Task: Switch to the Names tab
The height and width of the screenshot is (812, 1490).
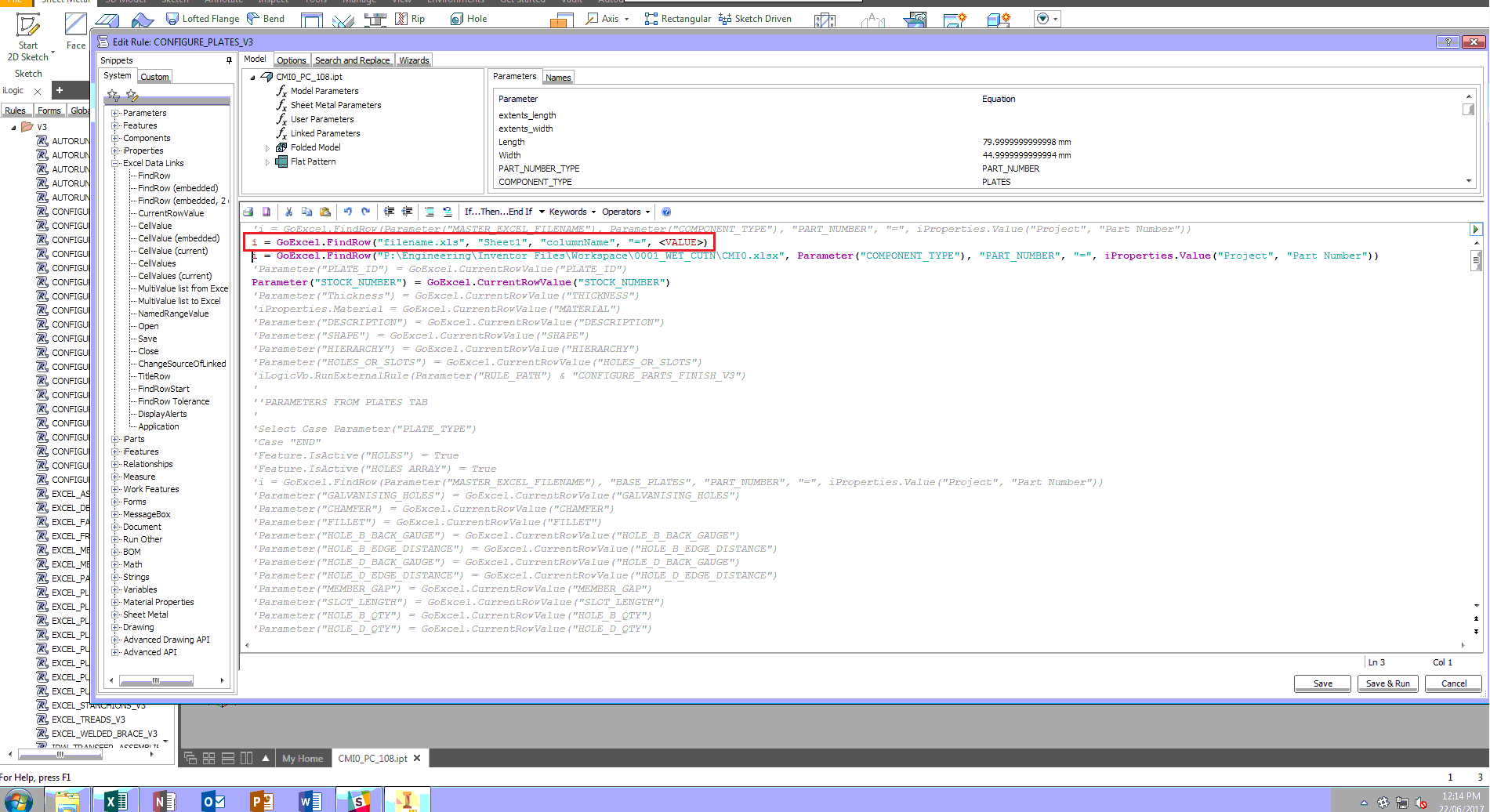Action: coord(557,77)
